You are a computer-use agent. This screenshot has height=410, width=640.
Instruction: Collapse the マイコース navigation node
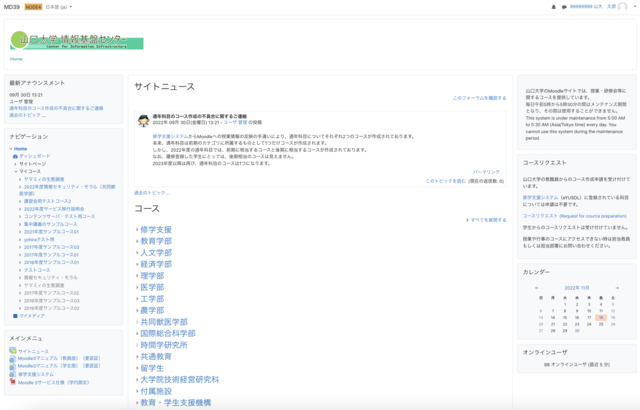16,172
